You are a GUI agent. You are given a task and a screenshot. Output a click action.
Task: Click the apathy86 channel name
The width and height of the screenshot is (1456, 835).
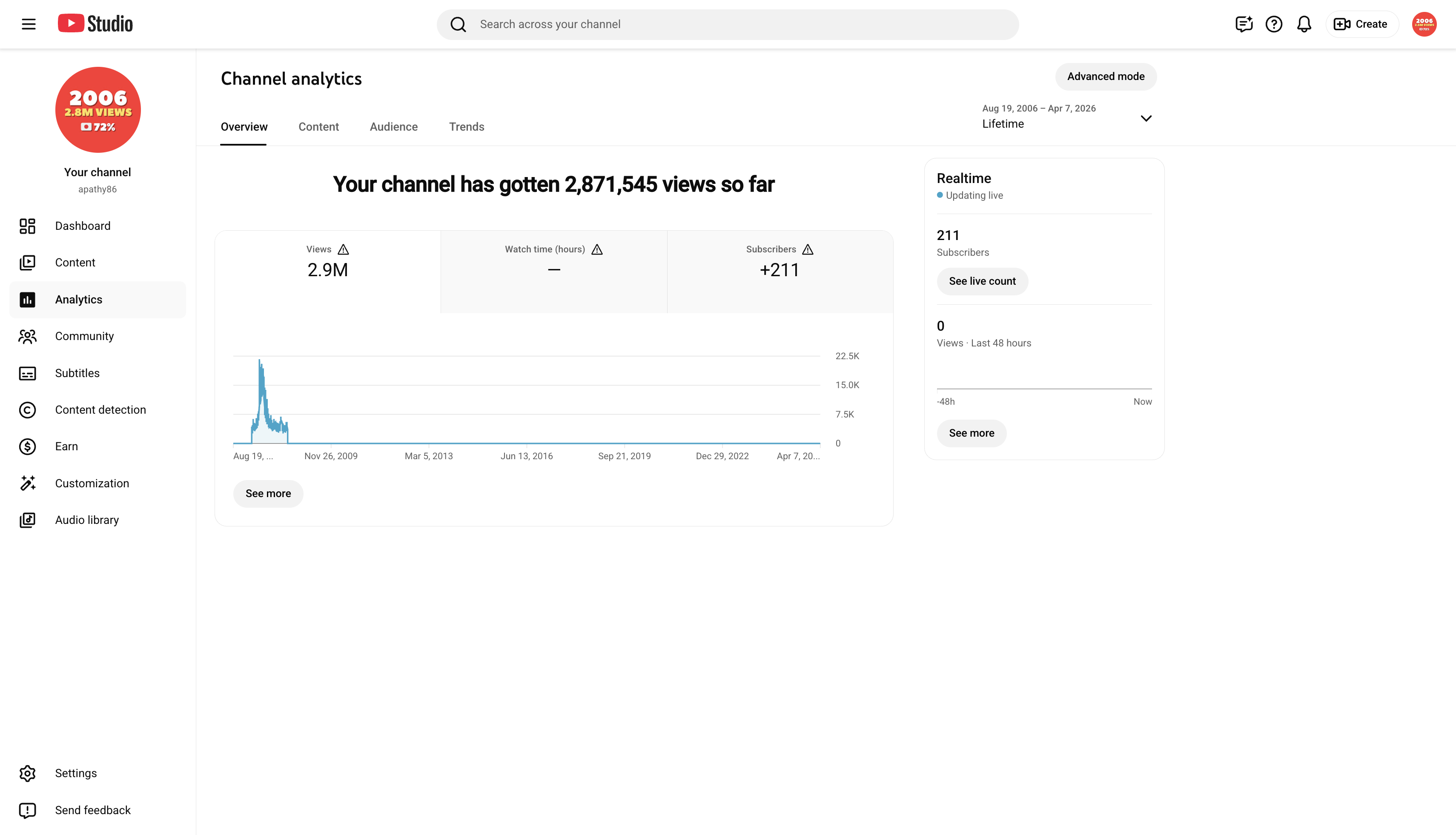point(97,189)
